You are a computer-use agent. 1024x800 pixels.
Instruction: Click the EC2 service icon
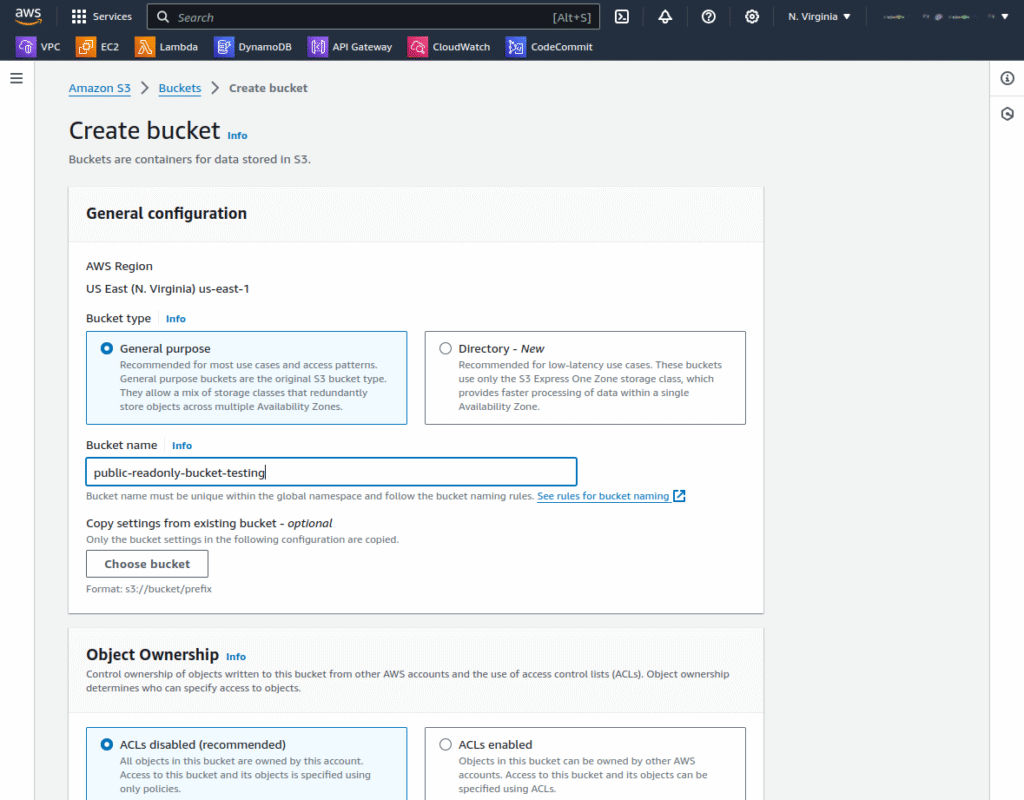click(x=86, y=47)
